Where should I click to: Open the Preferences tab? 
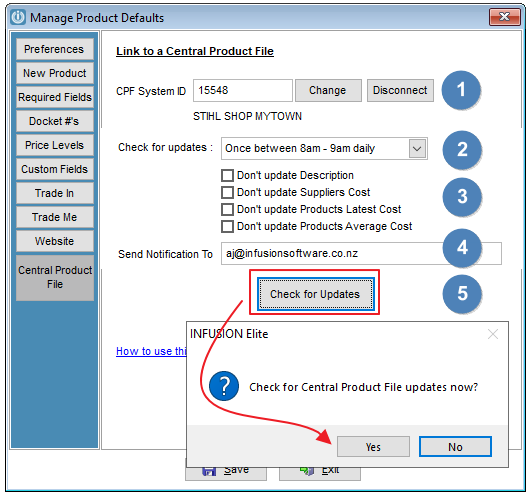click(54, 49)
